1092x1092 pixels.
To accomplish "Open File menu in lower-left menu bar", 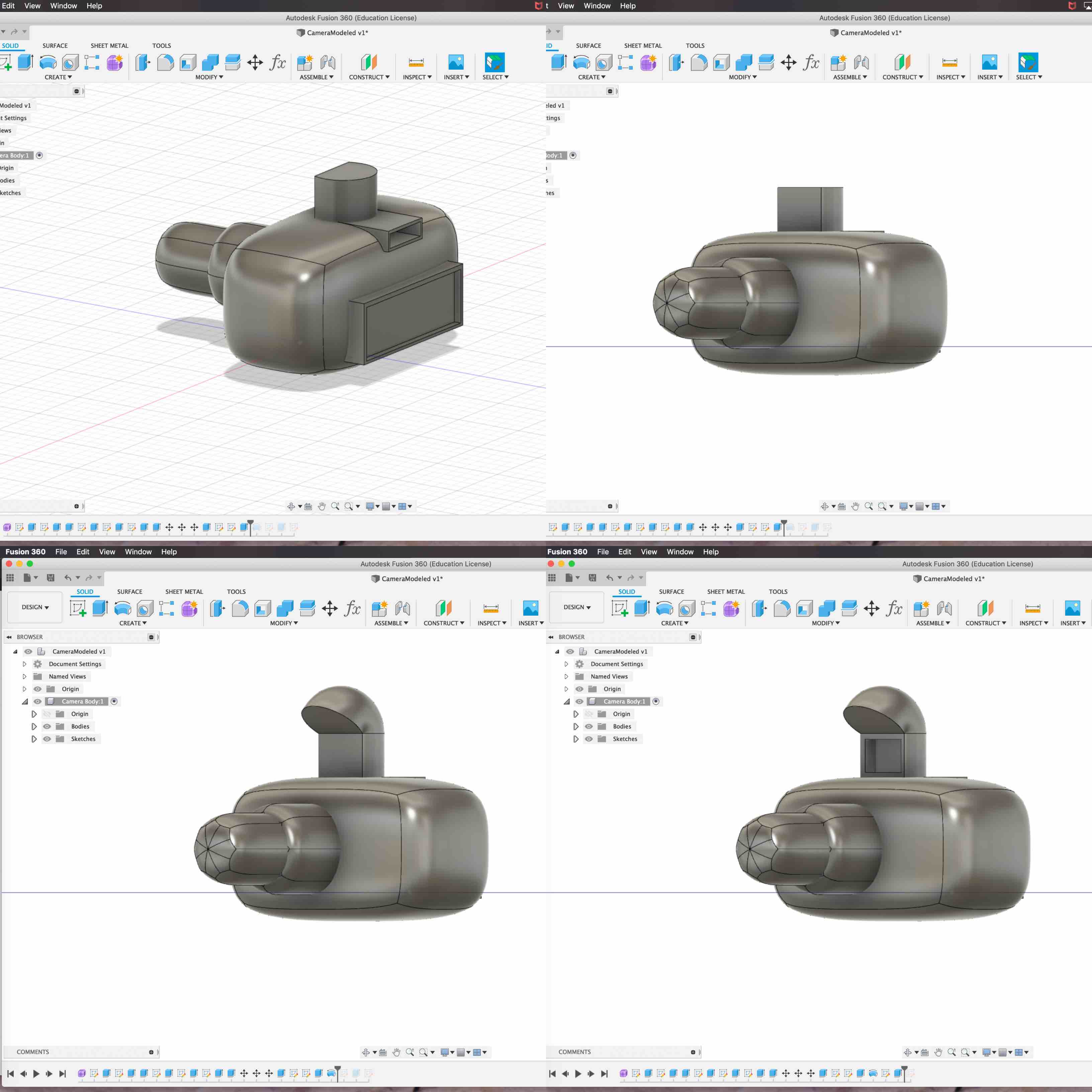I will (x=61, y=552).
